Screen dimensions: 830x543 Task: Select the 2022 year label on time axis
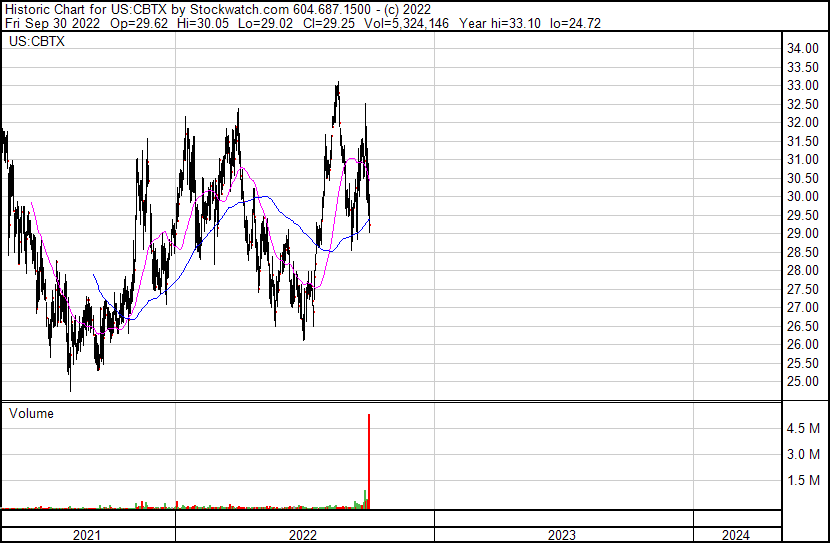[x=303, y=535]
